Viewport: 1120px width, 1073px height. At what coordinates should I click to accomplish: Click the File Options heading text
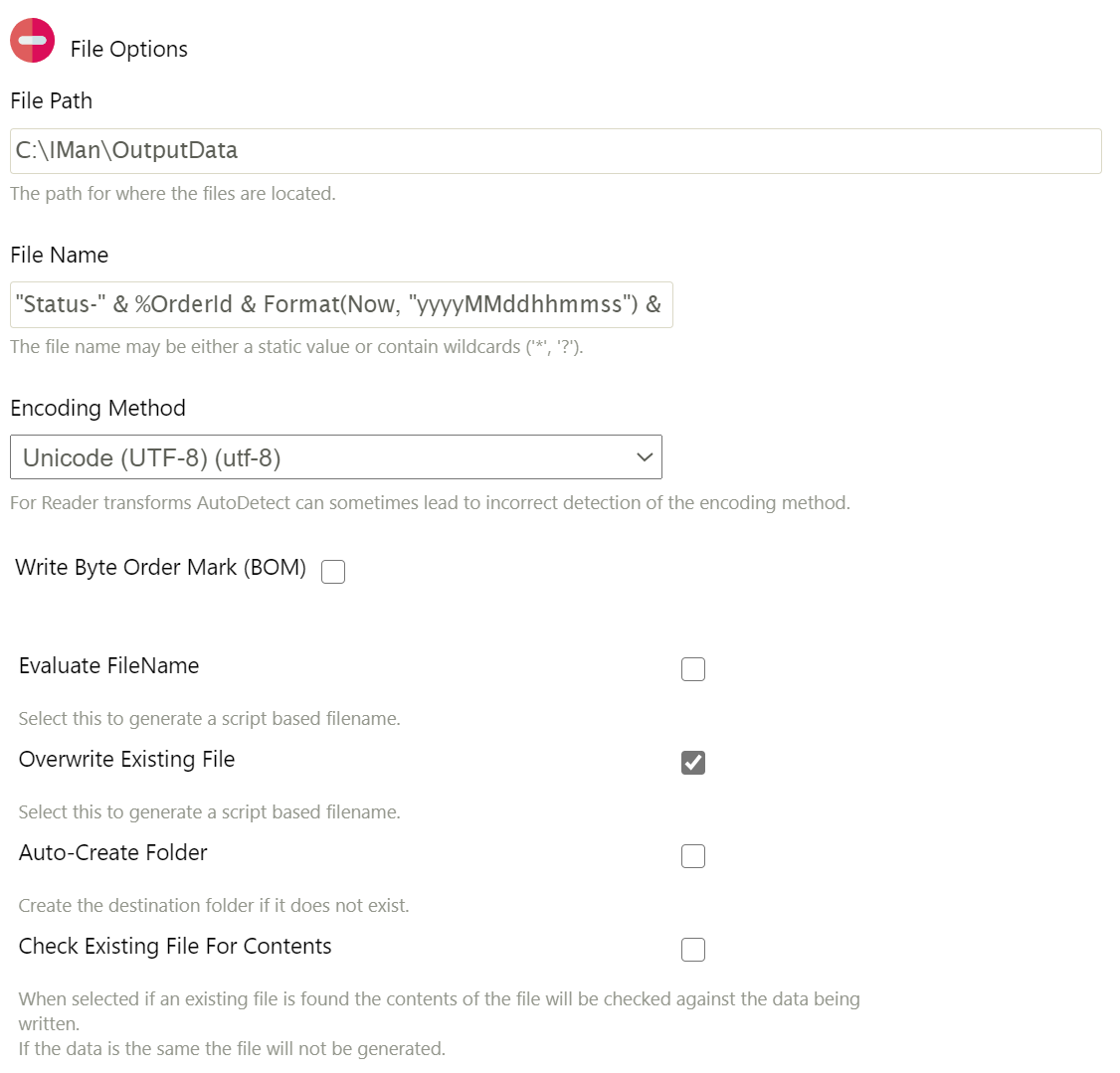tap(128, 50)
